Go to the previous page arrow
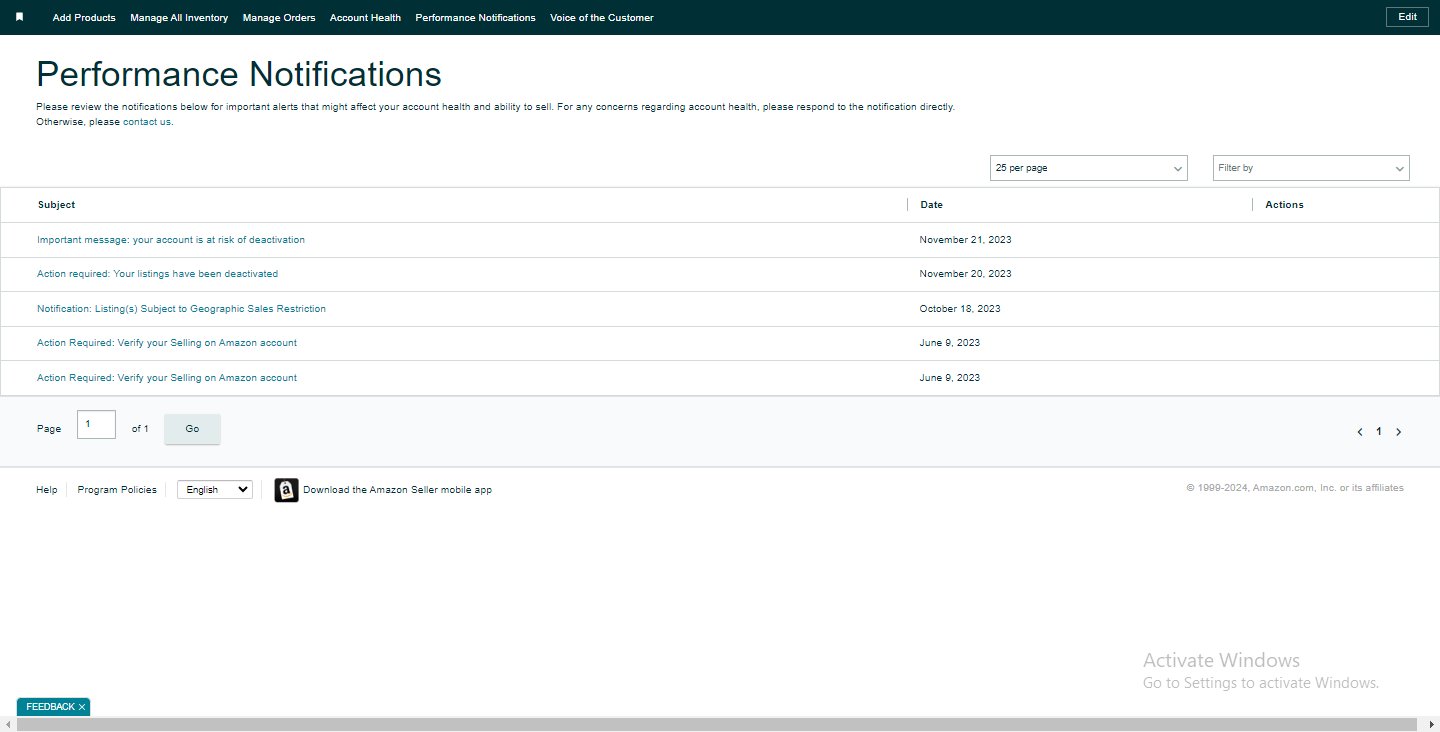This screenshot has height=732, width=1440. pos(1360,432)
